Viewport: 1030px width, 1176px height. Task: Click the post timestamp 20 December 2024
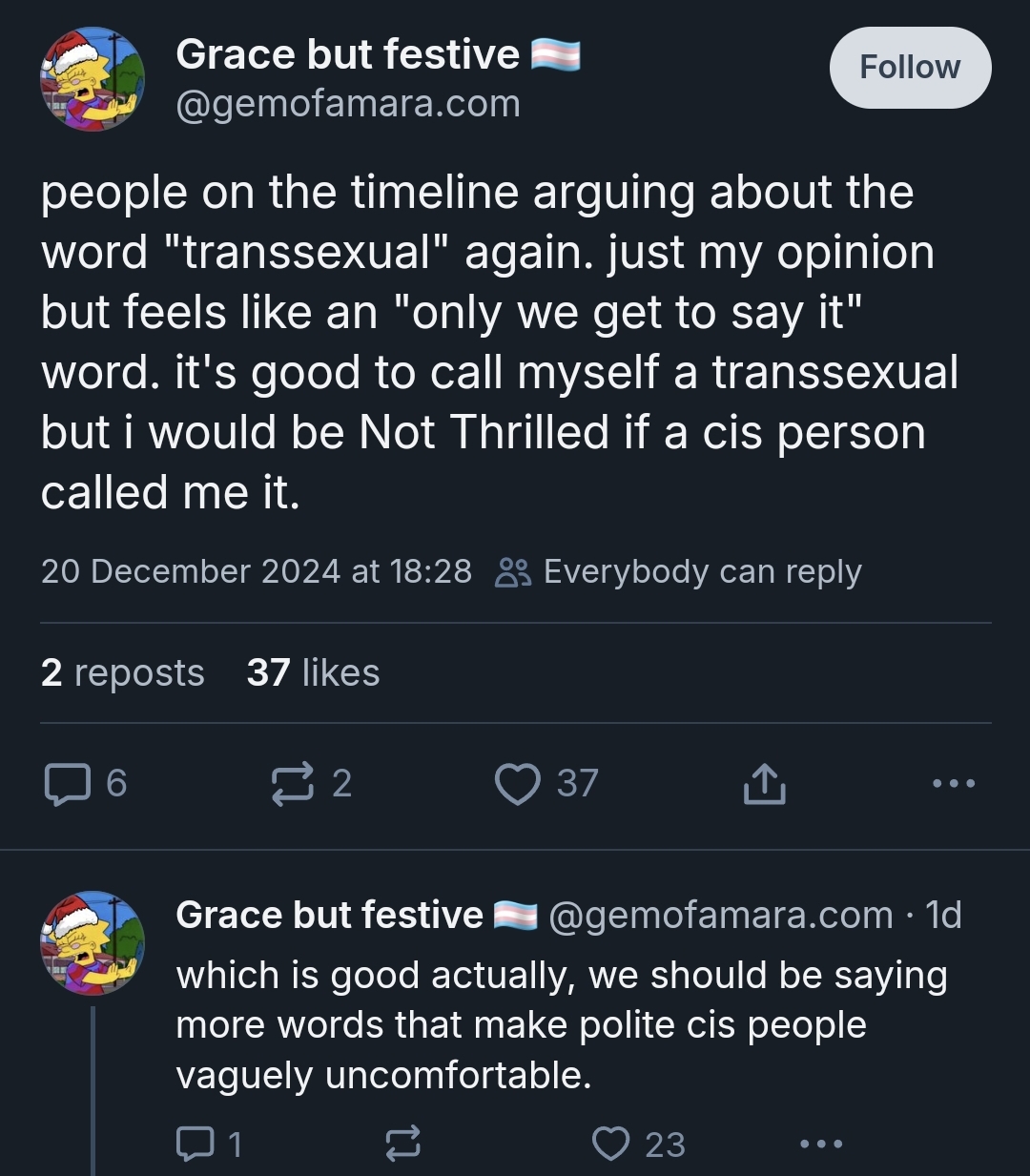[x=256, y=572]
